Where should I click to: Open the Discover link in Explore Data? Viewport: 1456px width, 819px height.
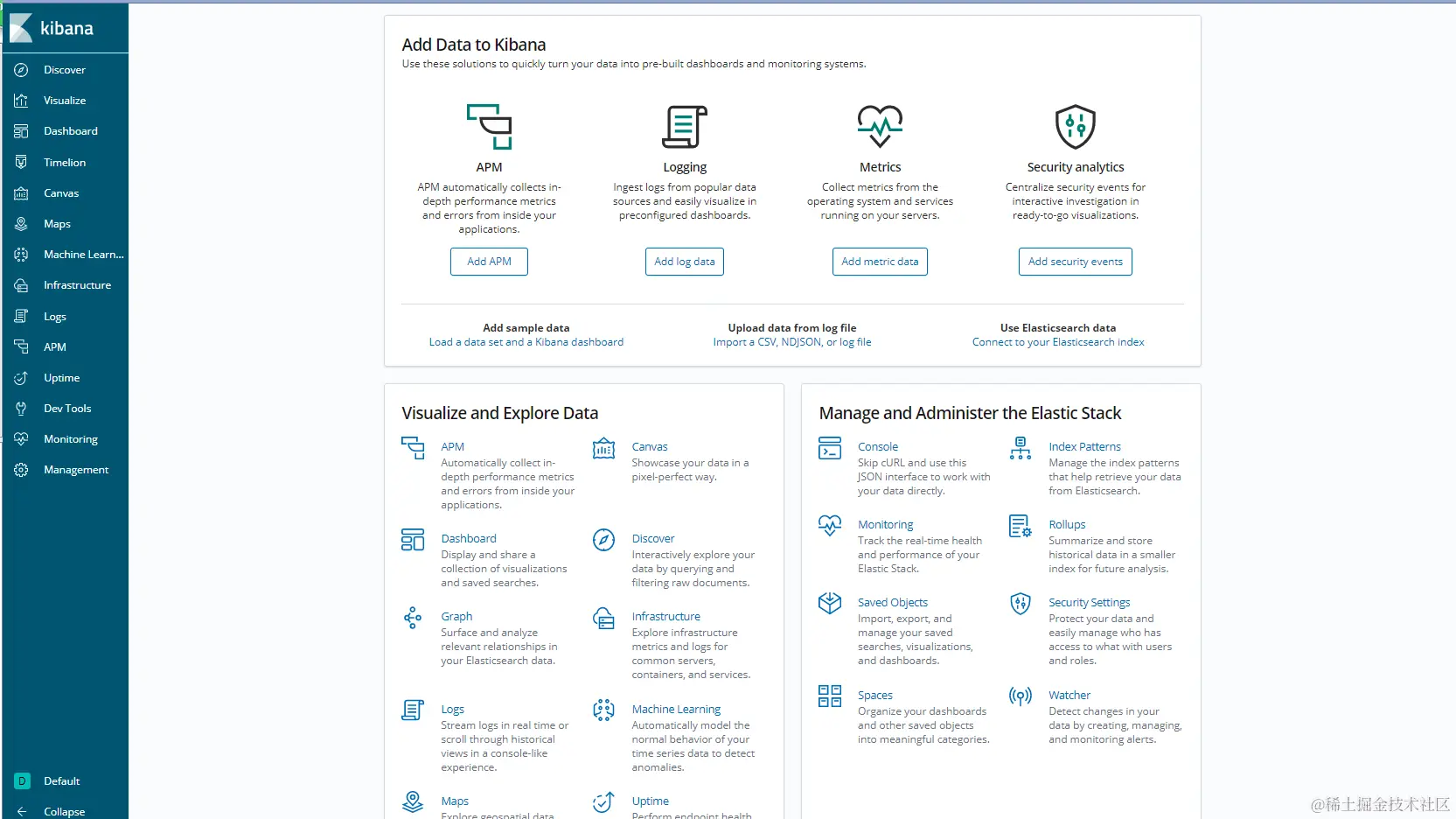653,539
